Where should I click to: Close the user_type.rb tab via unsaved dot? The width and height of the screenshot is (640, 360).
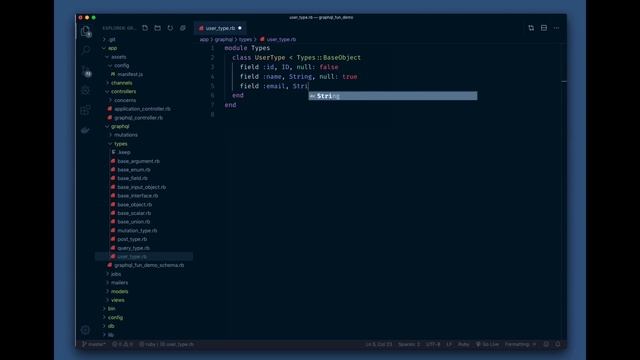240,28
